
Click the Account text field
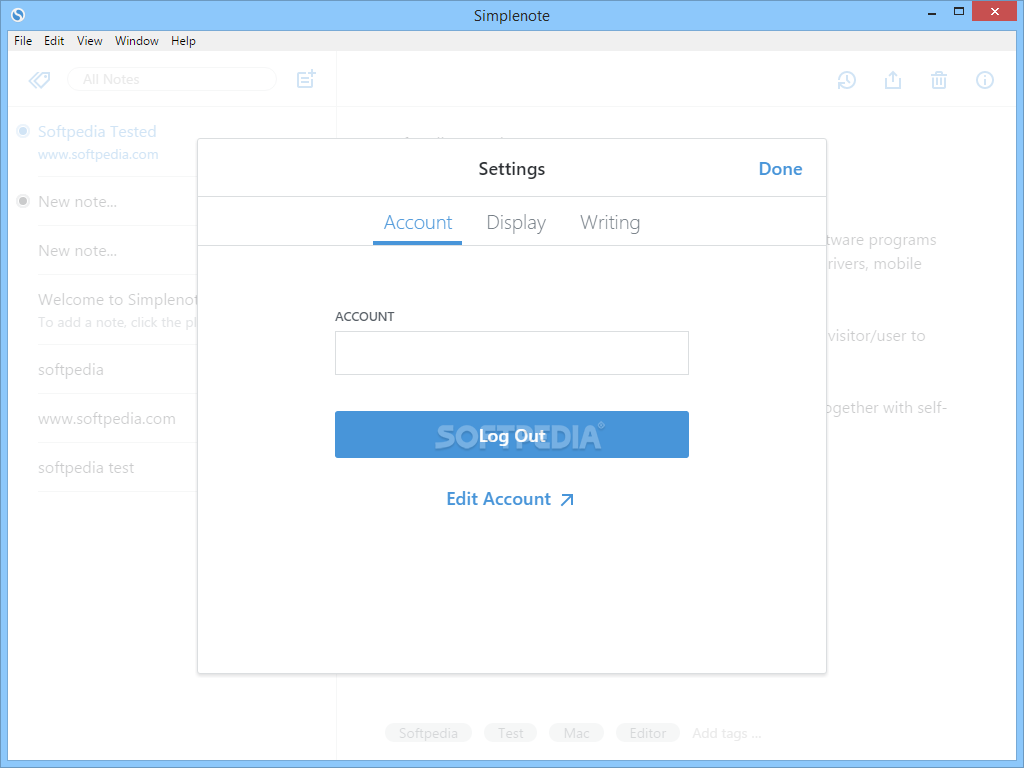tap(511, 353)
